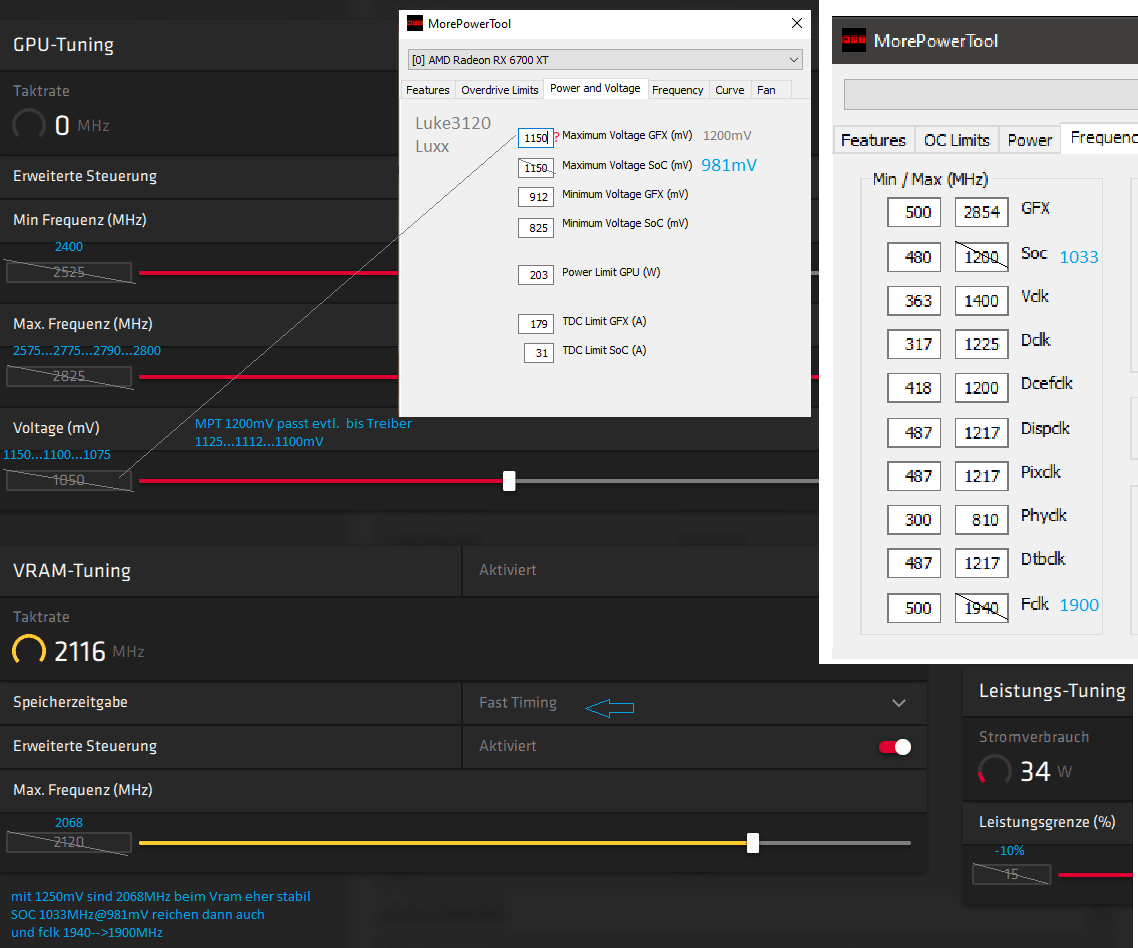Click the TDC Limit GFX (A) field
Image resolution: width=1138 pixels, height=948 pixels.
[536, 324]
